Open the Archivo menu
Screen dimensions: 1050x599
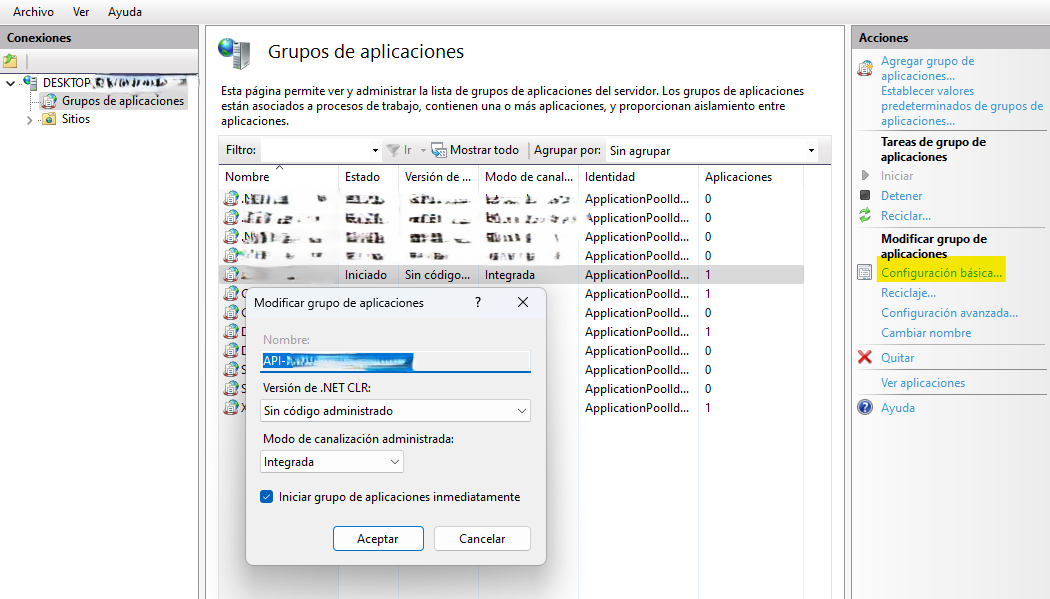(x=33, y=12)
